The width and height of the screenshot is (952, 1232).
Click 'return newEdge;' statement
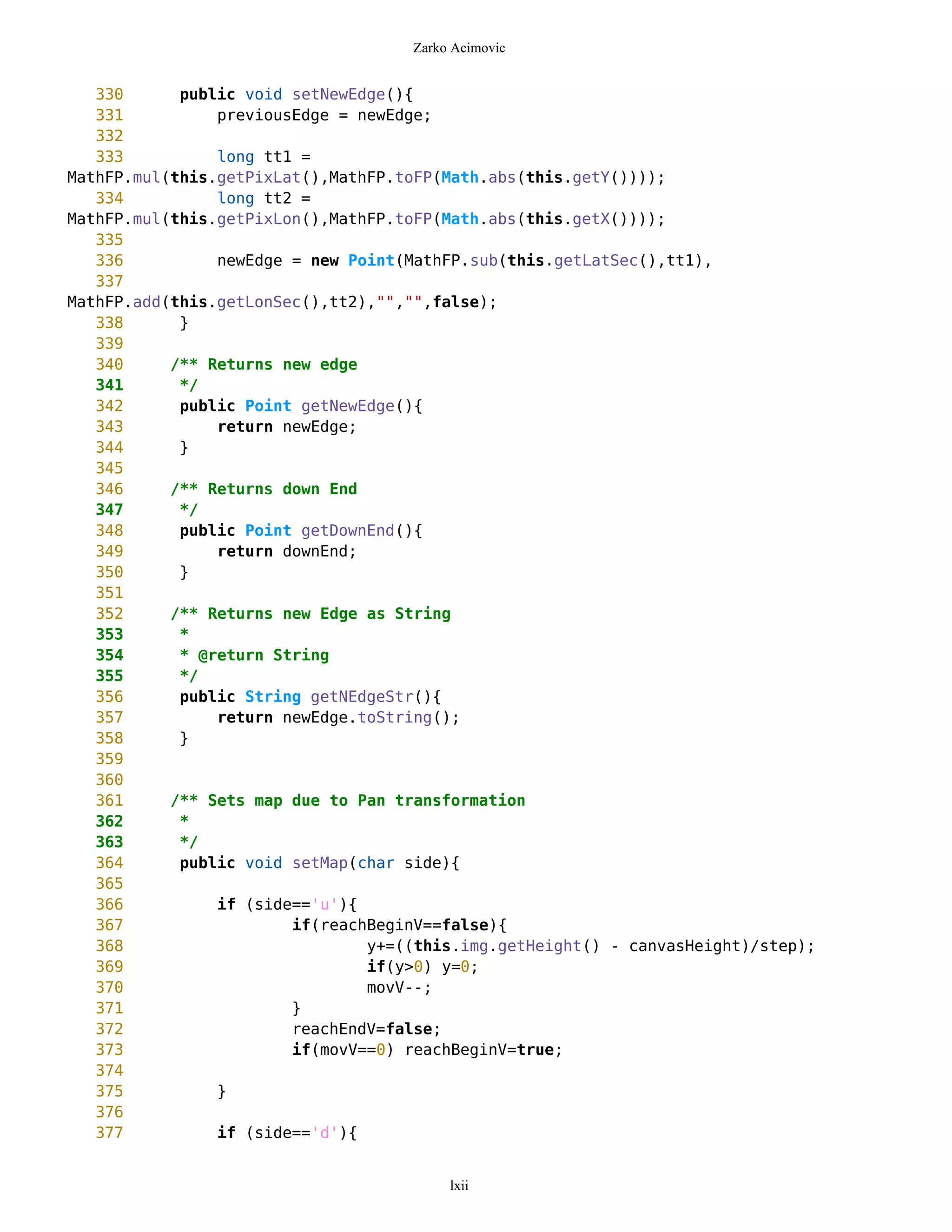[287, 427]
